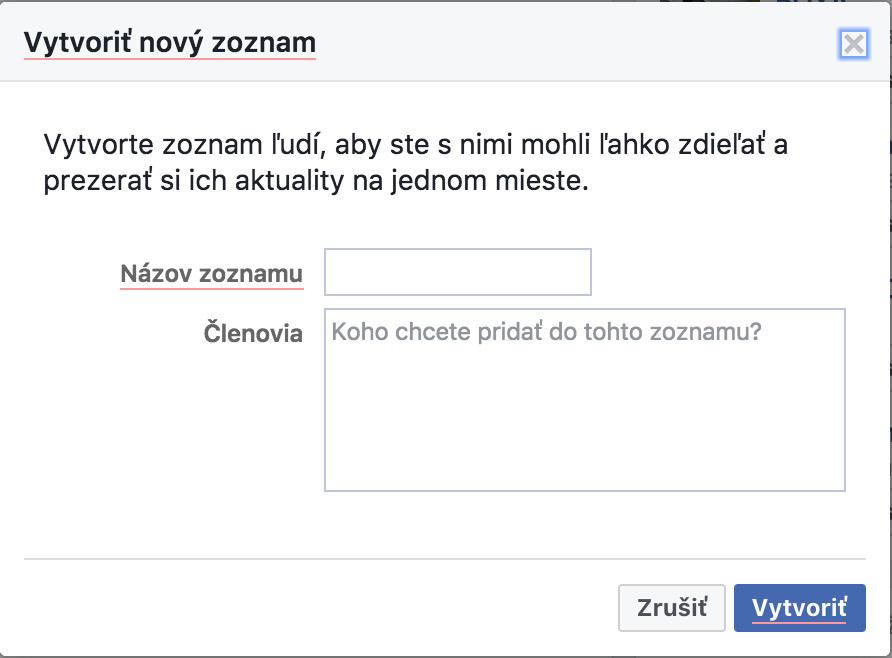Click the Názov zoznamu label

[x=212, y=274]
